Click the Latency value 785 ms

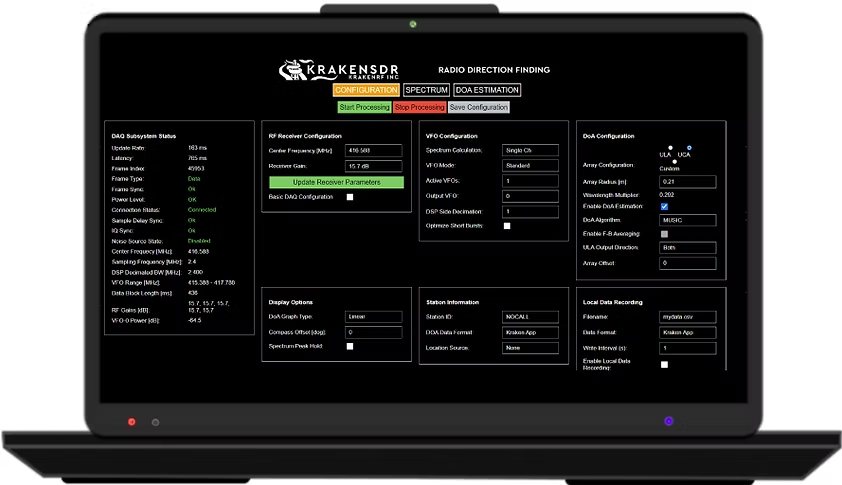coord(198,158)
